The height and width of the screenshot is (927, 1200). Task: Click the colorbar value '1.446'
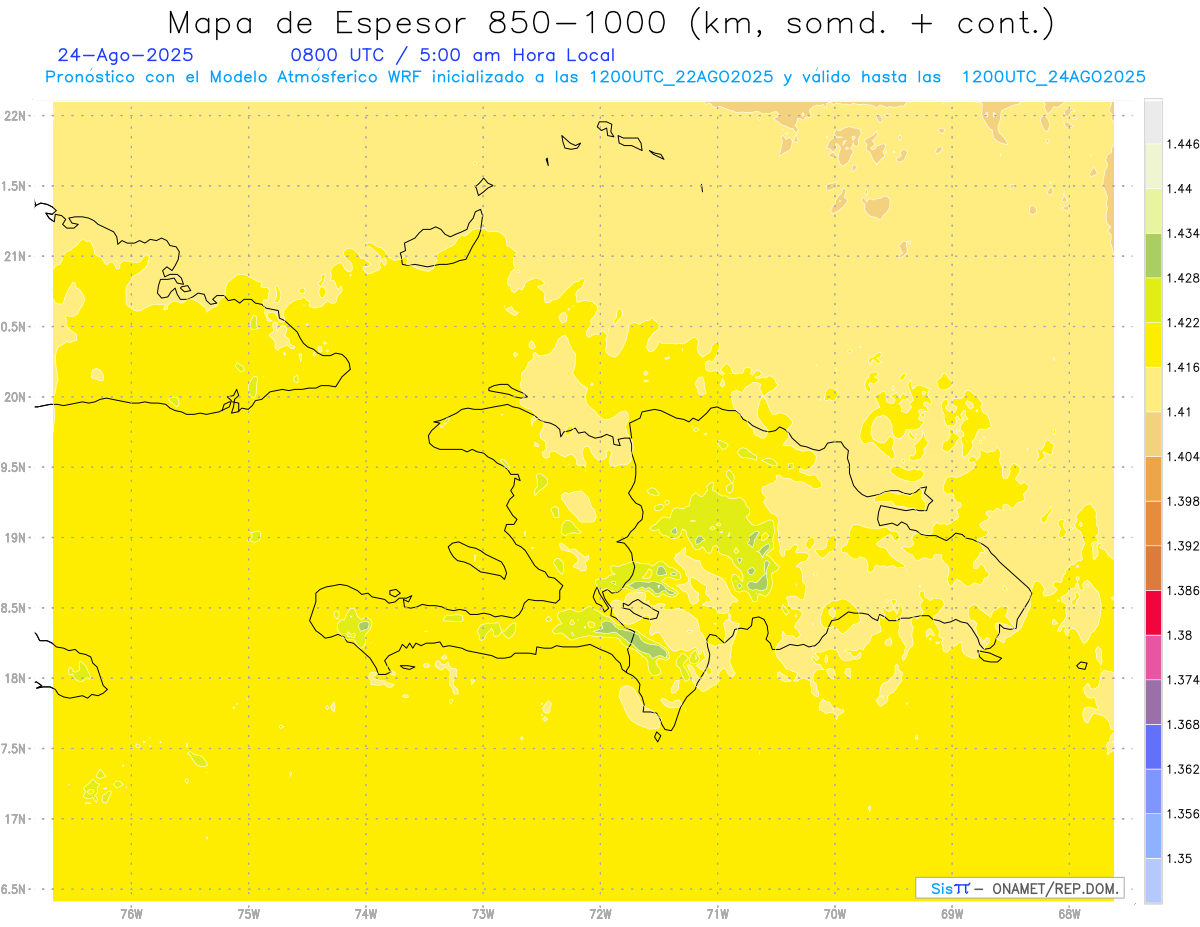[x=1183, y=145]
